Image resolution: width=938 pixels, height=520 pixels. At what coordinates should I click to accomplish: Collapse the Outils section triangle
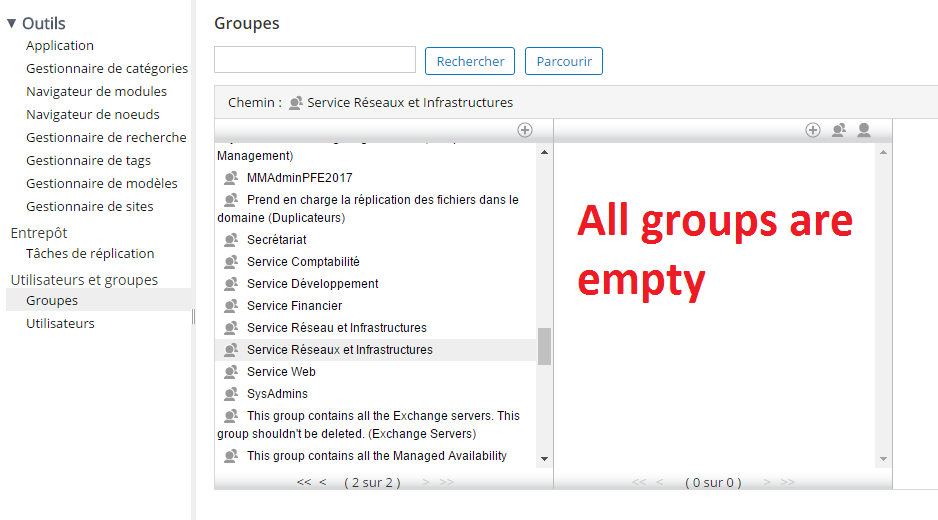point(11,23)
